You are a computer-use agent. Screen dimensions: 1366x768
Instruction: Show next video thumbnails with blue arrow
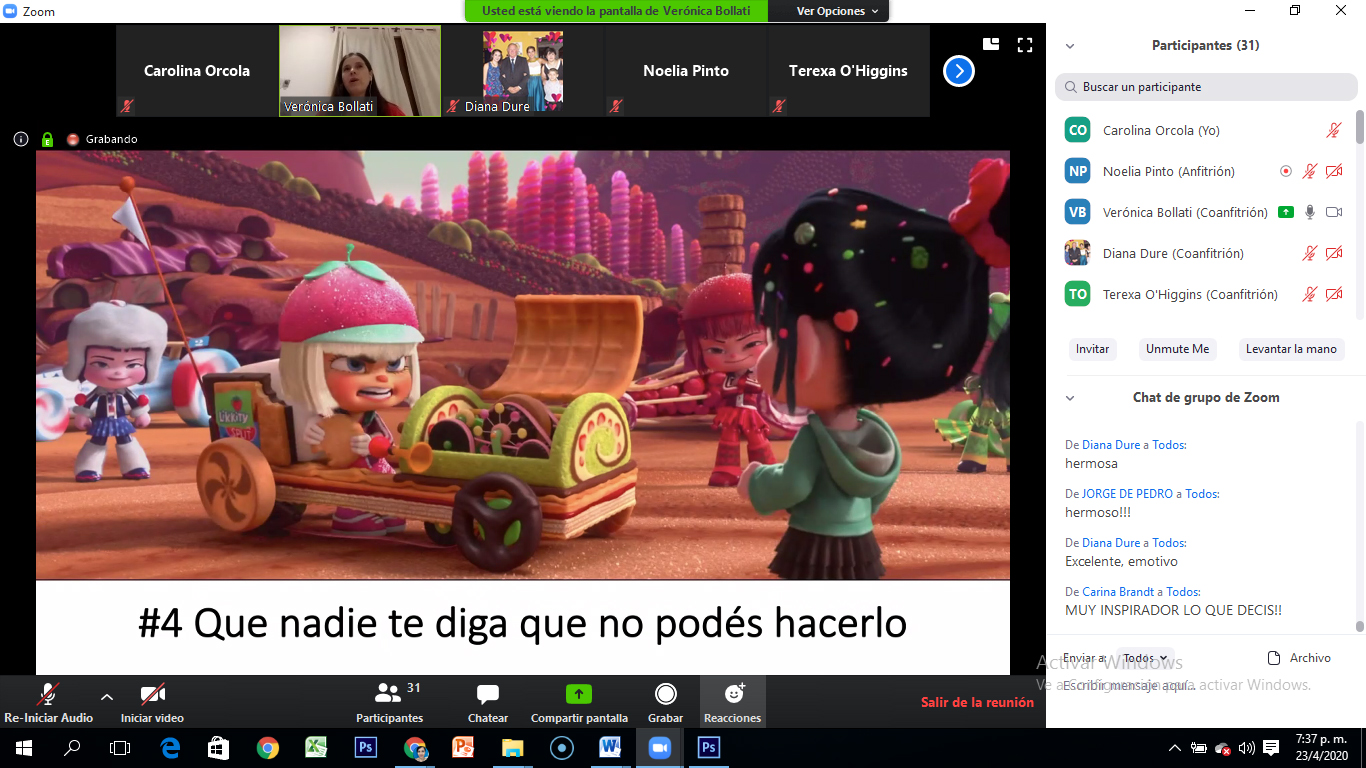click(x=958, y=71)
